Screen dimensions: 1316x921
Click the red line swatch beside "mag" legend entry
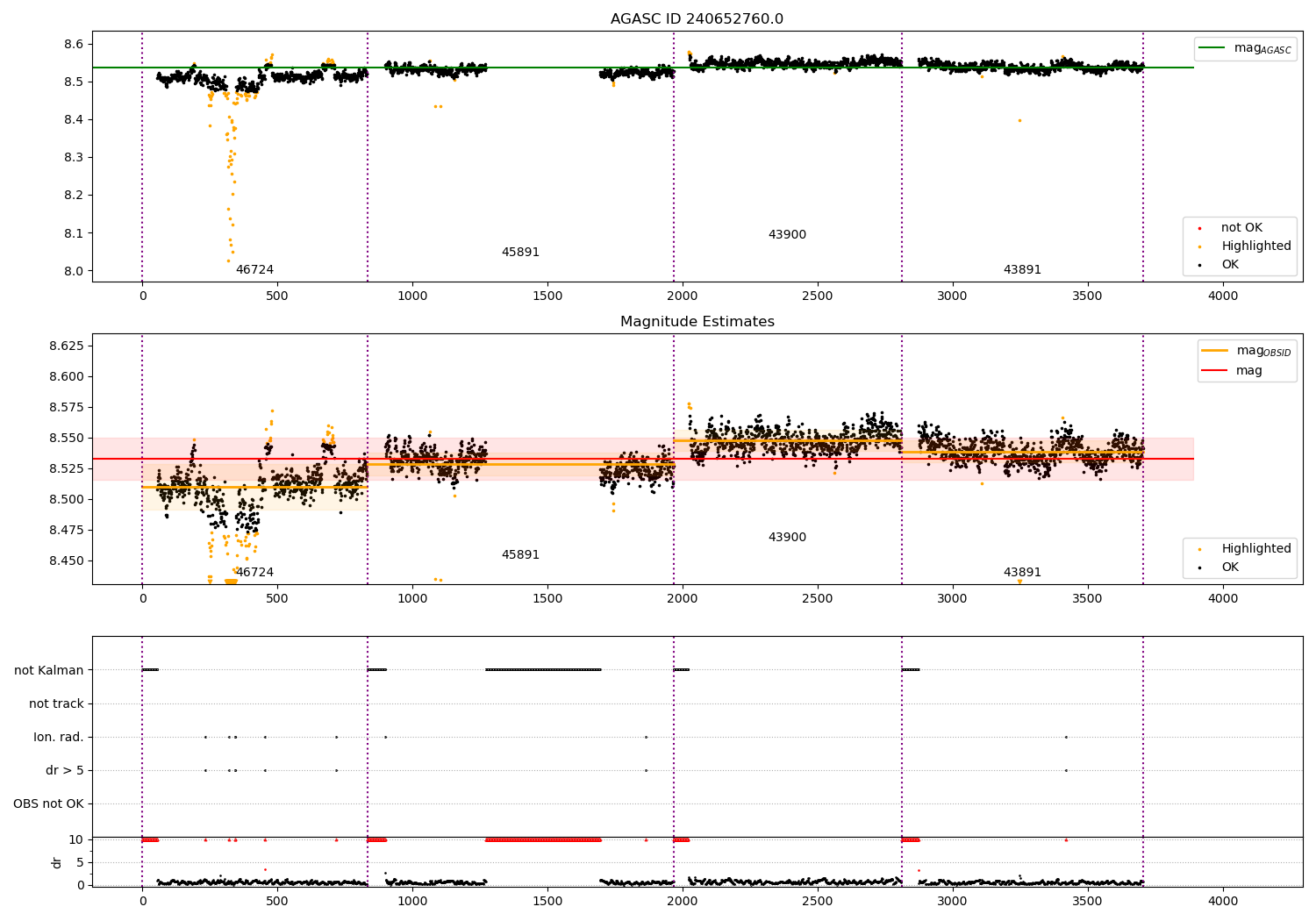[1215, 371]
